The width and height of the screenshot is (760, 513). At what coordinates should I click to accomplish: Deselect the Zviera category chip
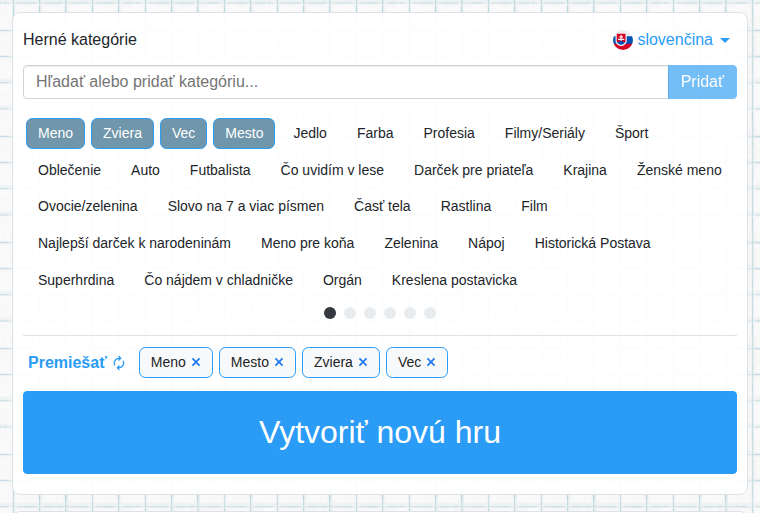(x=123, y=133)
